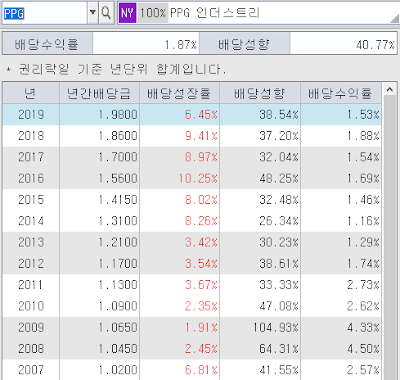Click the 38.54% payout ratio cell
This screenshot has height=380, width=400.
point(260,115)
